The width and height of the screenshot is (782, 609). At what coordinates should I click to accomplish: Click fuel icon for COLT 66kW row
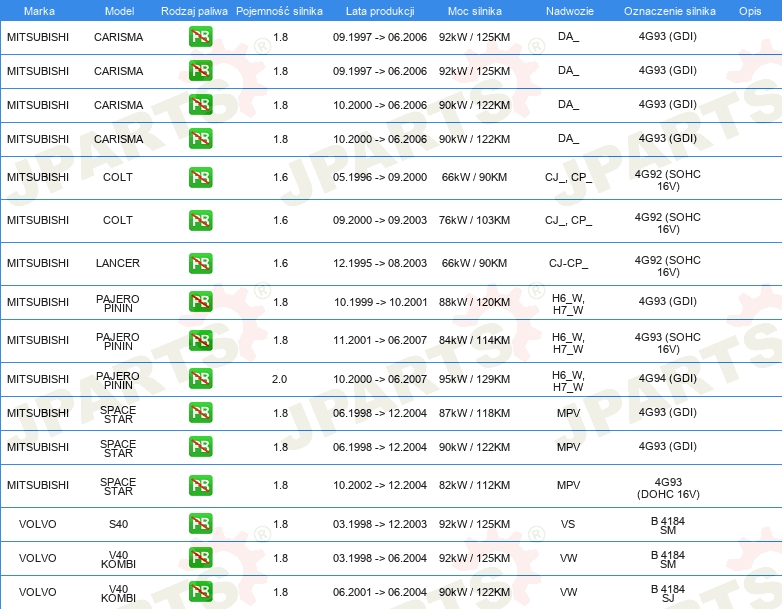coord(200,177)
